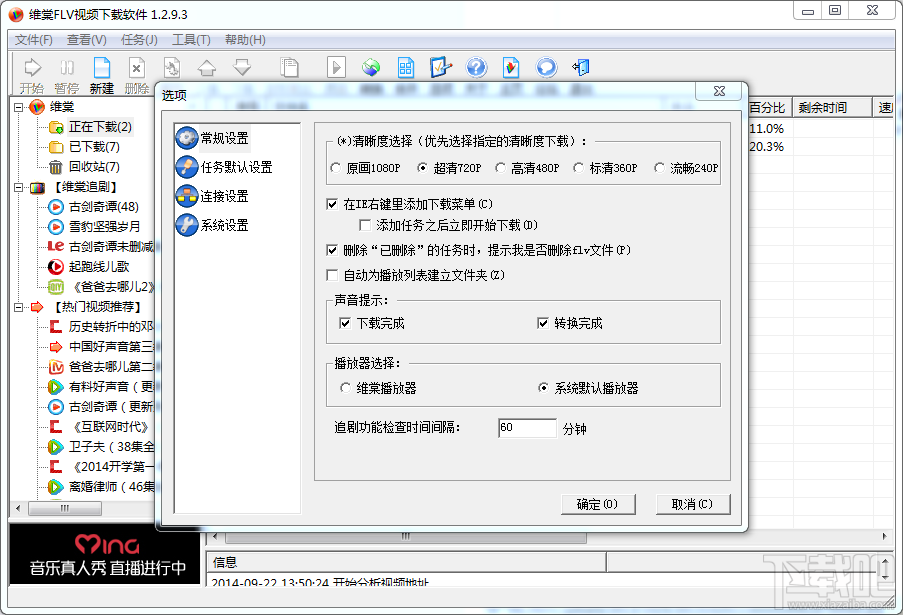
Task: Click the move-down arrow toolbar icon
Action: point(242,67)
